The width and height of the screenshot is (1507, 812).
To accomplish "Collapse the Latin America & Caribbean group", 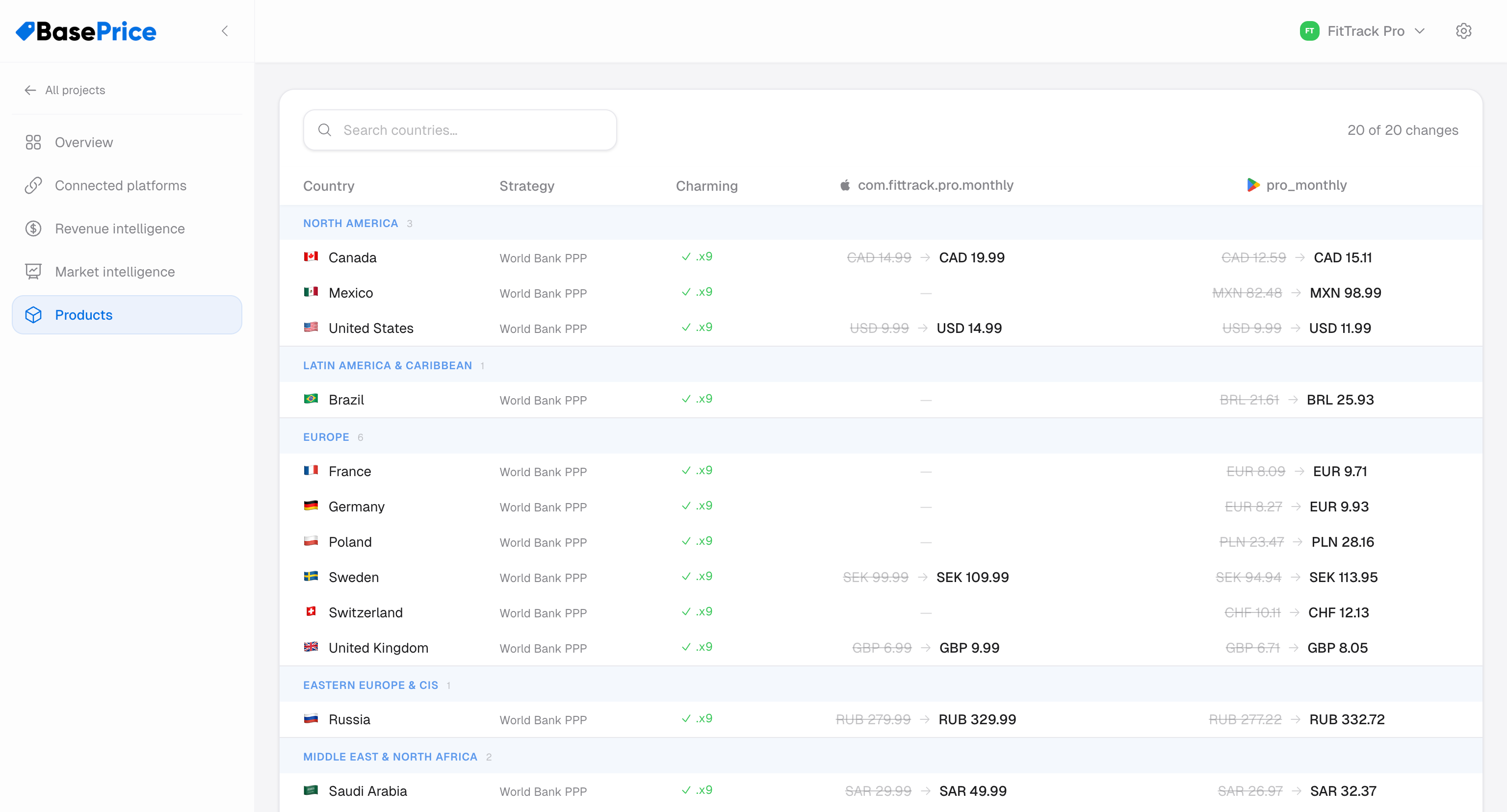I will [881, 365].
